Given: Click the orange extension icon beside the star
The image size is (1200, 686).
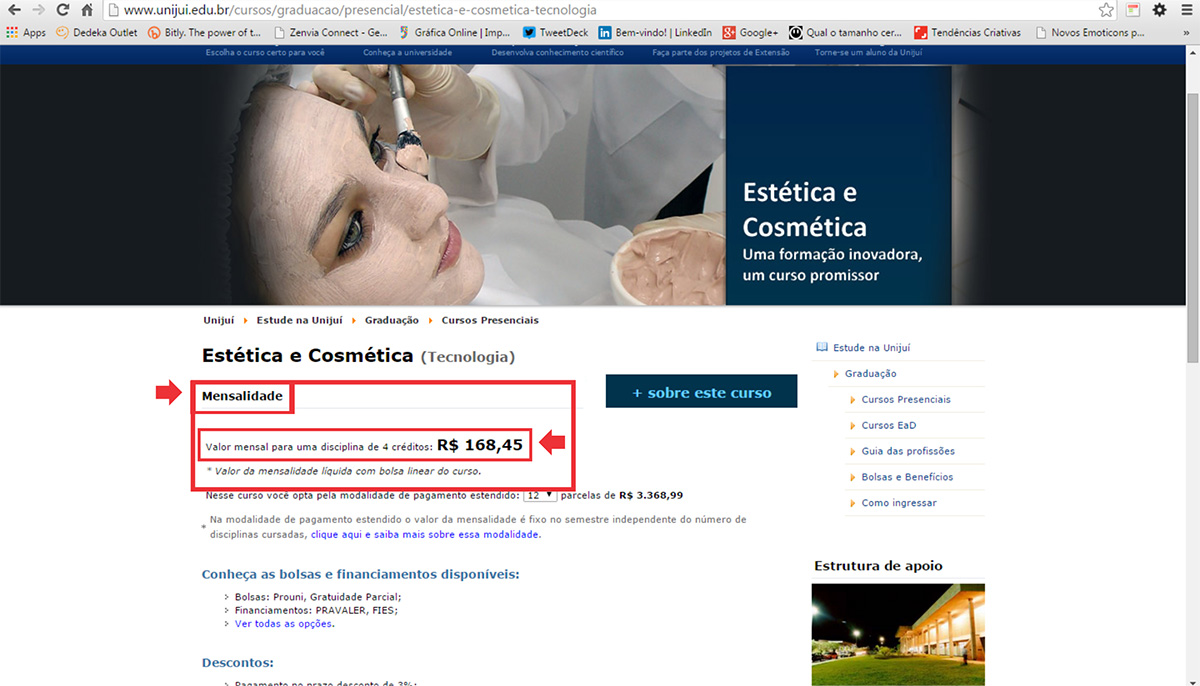Looking at the screenshot, I should tap(1133, 10).
